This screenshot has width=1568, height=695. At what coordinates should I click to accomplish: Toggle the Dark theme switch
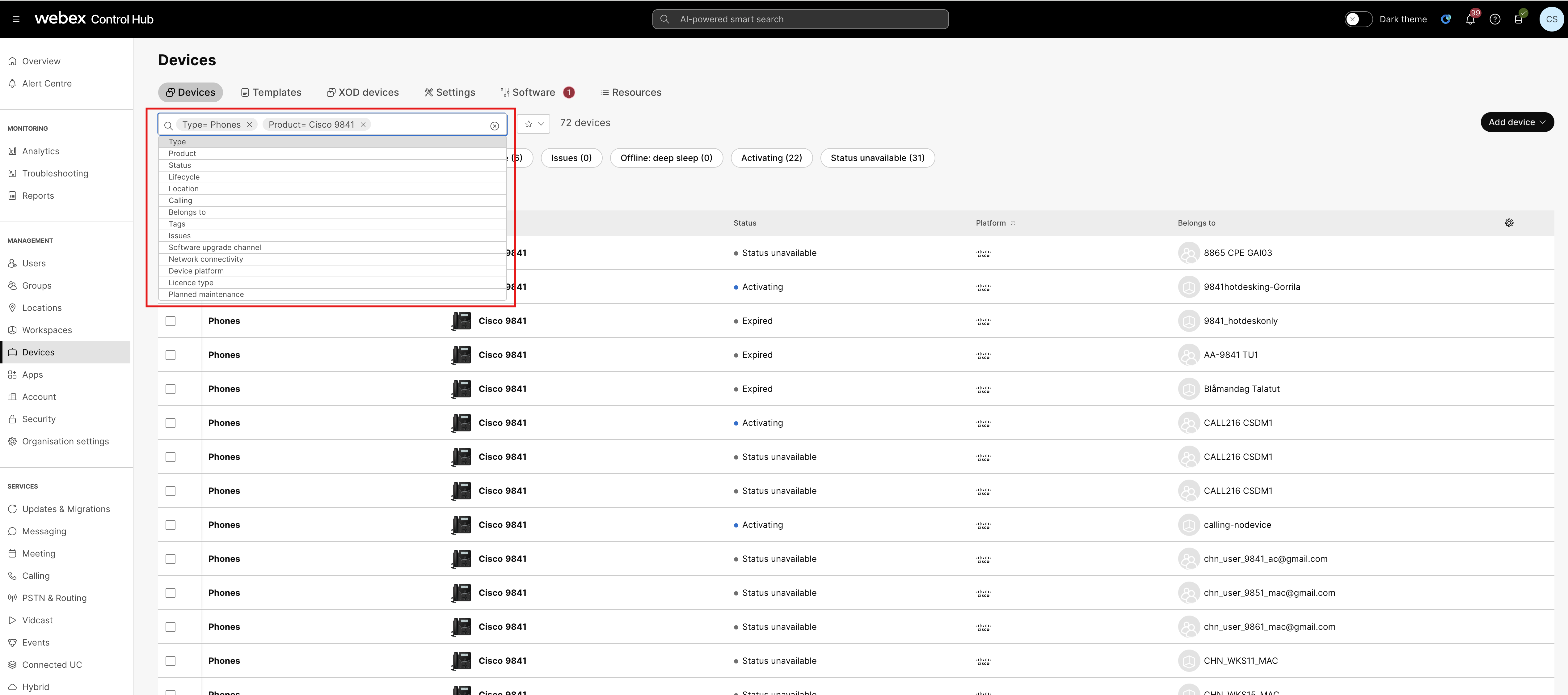tap(1357, 19)
